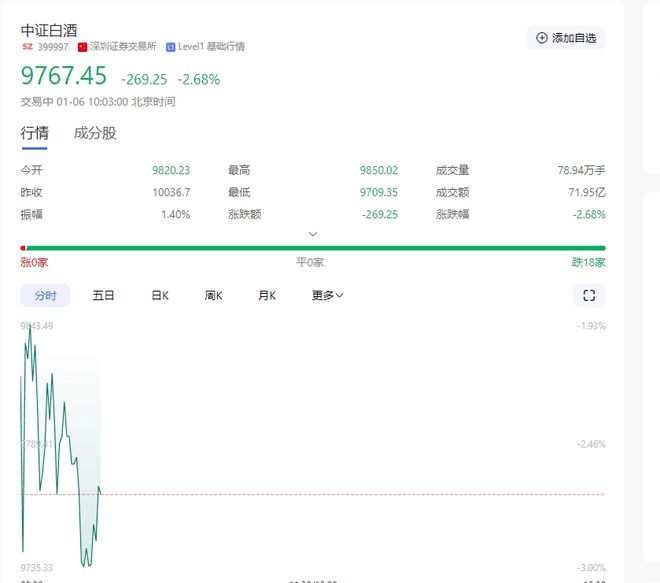Click the 添加自选 add-to-watchlist button
This screenshot has width=660, height=583.
[566, 38]
